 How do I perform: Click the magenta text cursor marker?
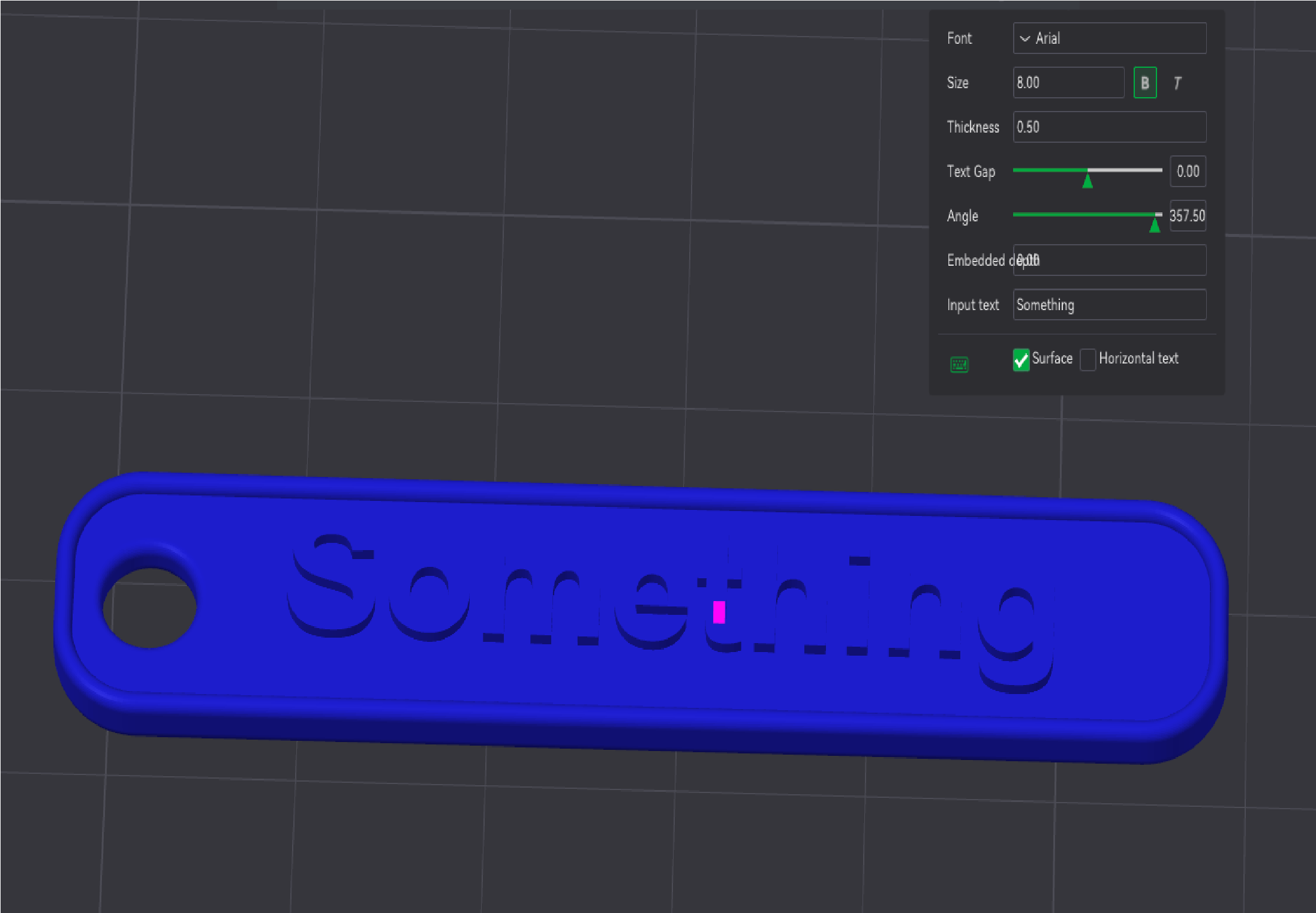[x=719, y=612]
